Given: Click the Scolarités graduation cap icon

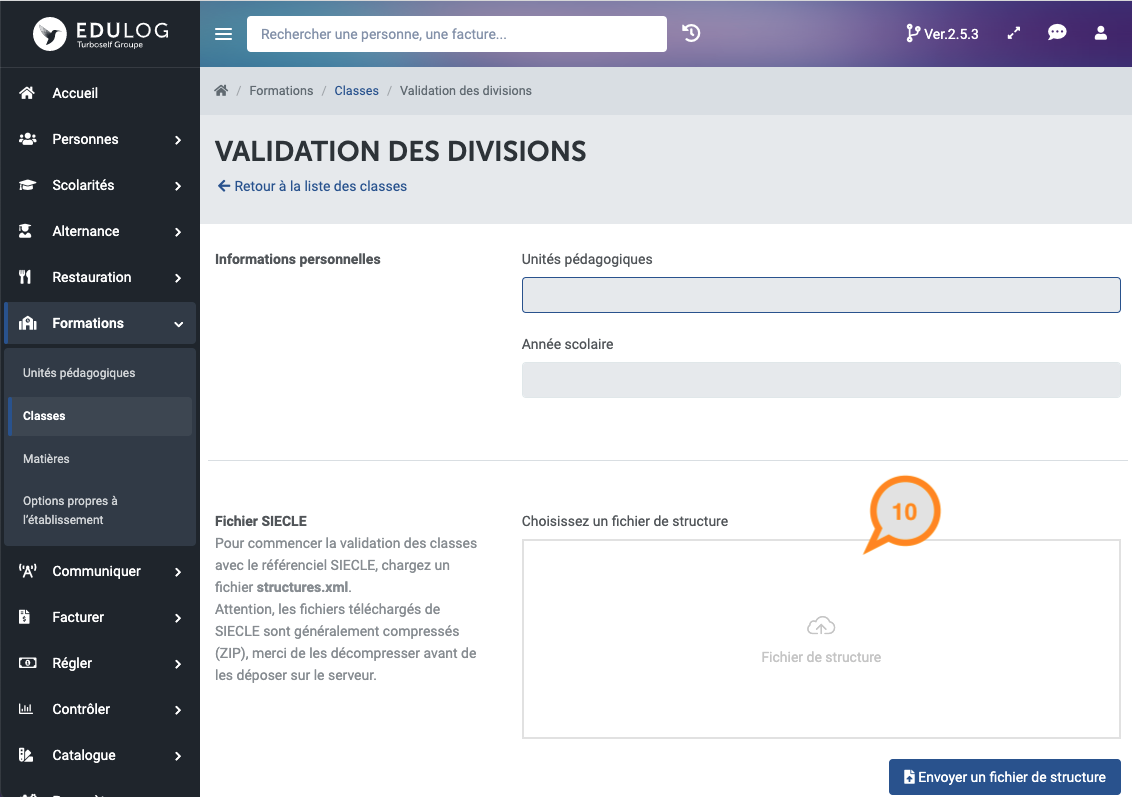Looking at the screenshot, I should click(27, 185).
